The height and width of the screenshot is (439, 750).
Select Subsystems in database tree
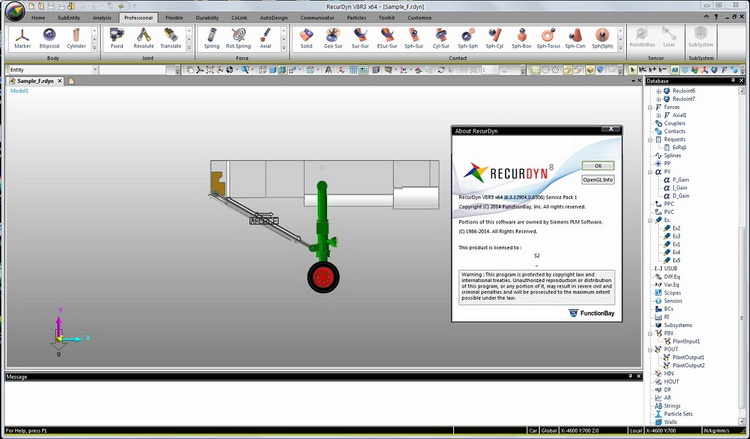click(x=678, y=325)
